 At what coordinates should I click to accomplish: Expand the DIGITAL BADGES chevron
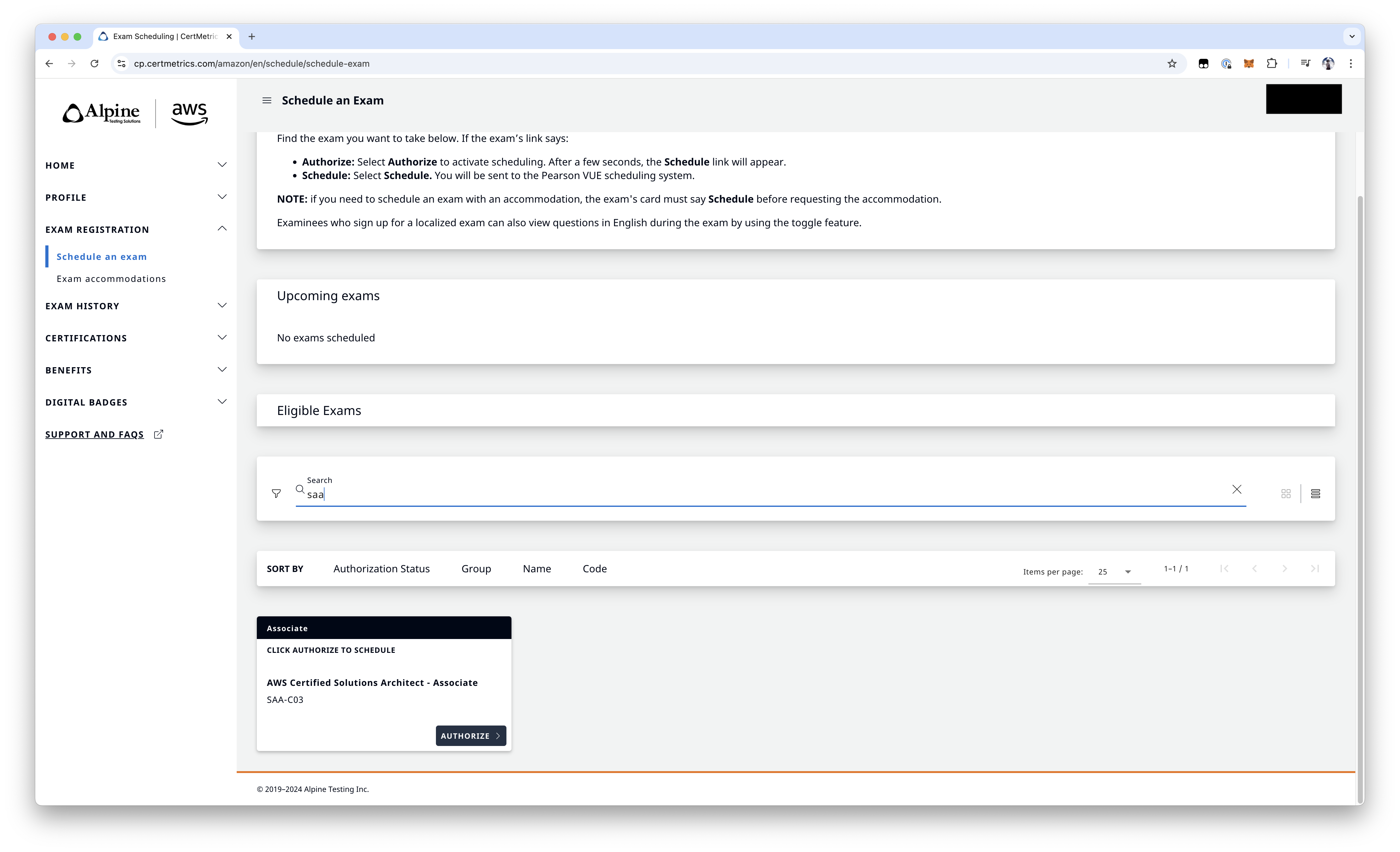coord(222,401)
